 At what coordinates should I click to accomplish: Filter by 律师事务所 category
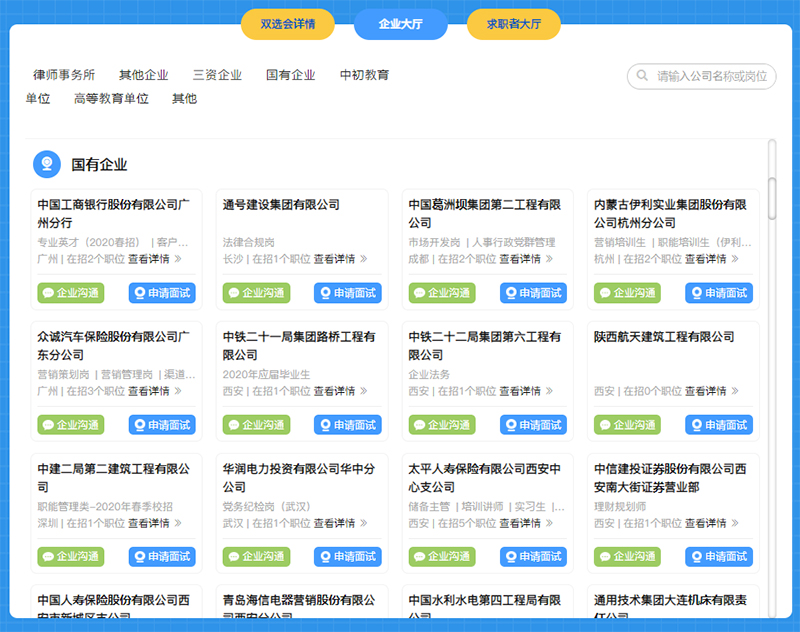64,75
